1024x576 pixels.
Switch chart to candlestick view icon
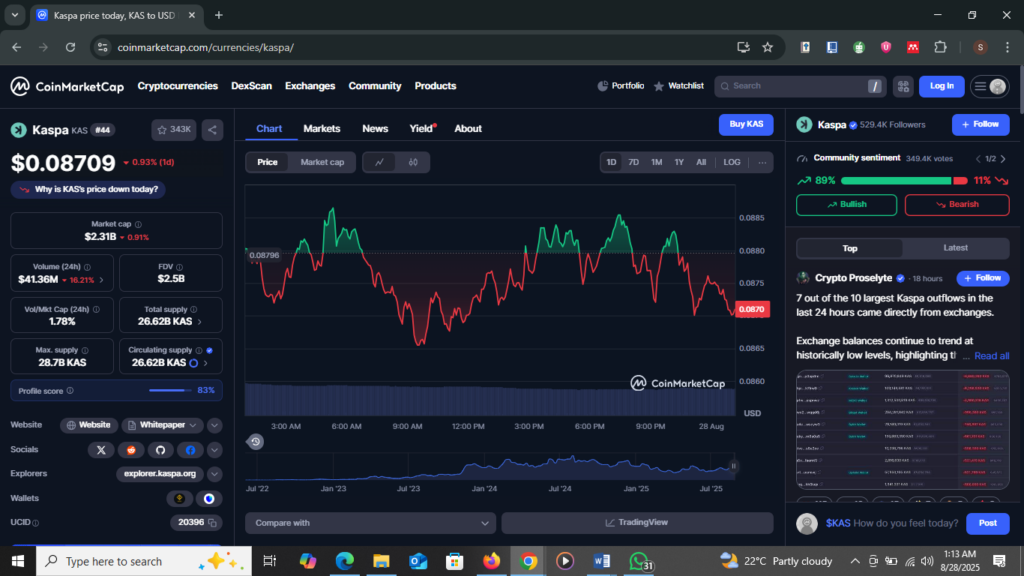click(412, 162)
